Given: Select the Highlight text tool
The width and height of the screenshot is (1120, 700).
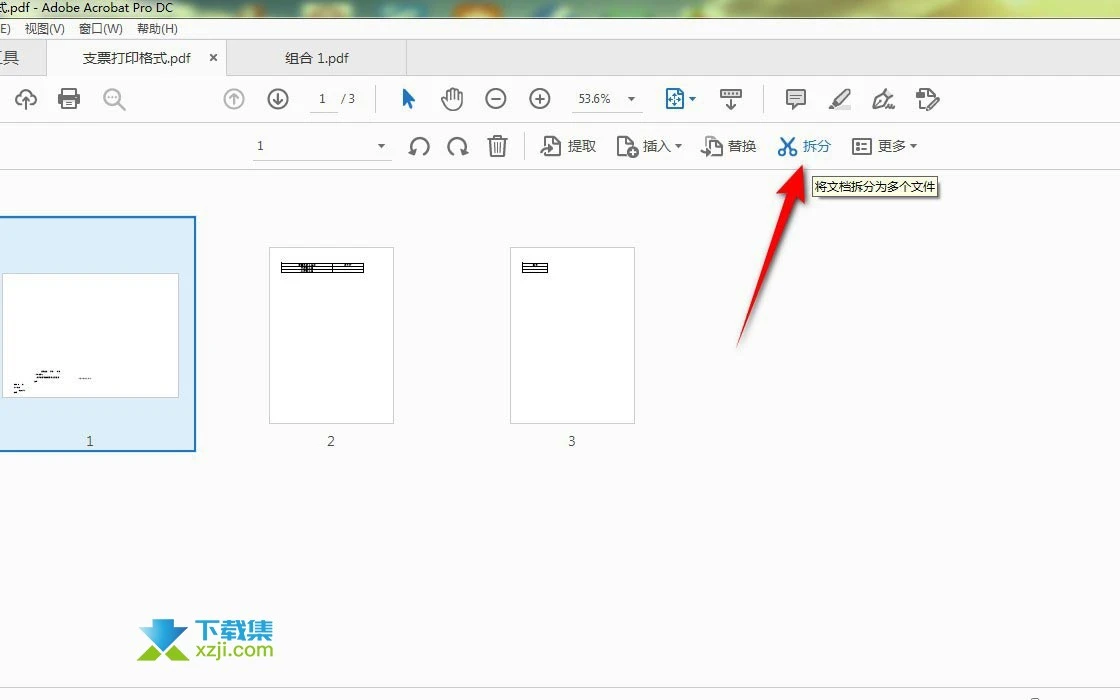Looking at the screenshot, I should tap(839, 99).
